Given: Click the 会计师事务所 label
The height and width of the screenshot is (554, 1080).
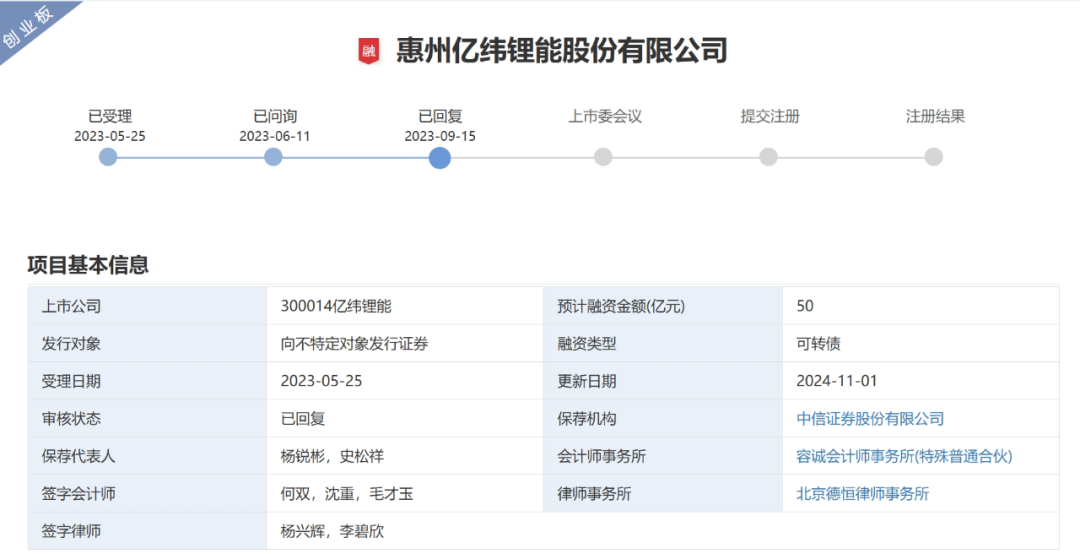Looking at the screenshot, I should pyautogui.click(x=601, y=456).
